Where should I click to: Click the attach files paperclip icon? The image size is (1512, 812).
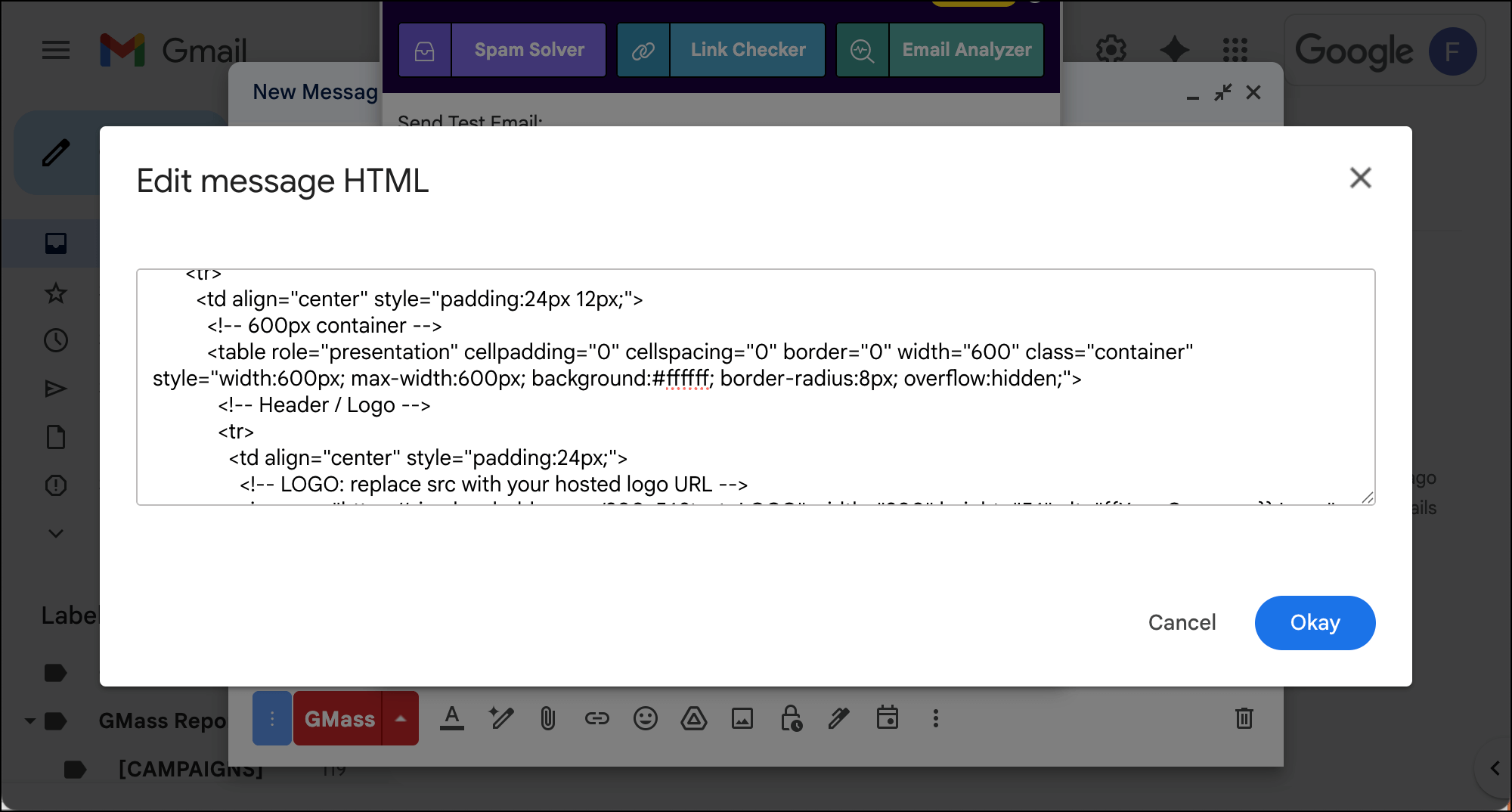(548, 718)
